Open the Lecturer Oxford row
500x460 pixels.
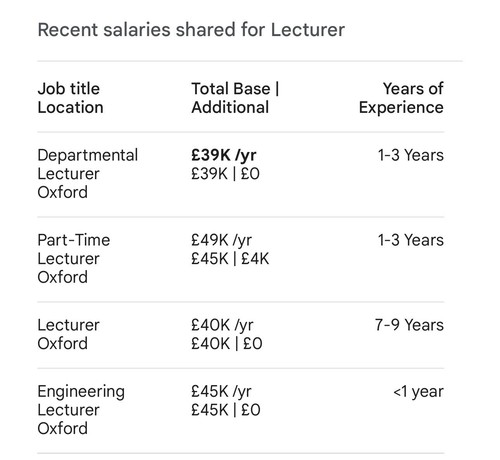pos(68,334)
